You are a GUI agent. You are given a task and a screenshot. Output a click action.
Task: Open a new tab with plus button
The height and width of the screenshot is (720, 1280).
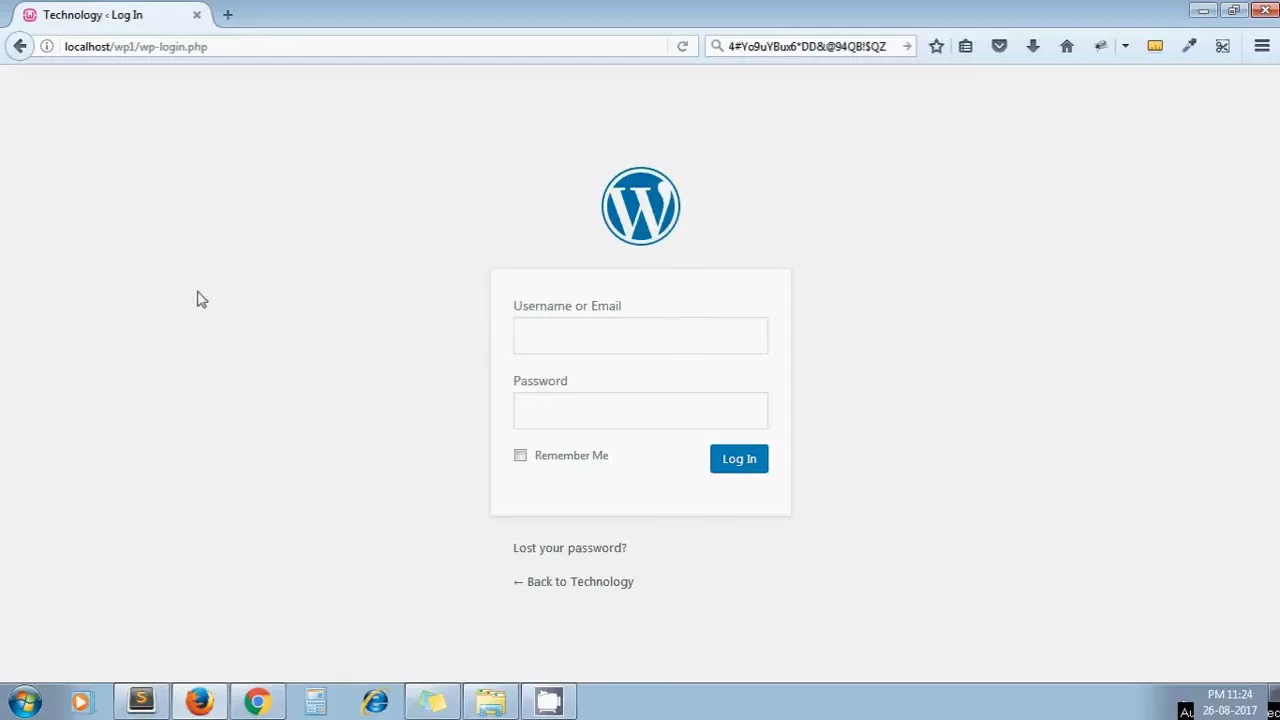227,15
